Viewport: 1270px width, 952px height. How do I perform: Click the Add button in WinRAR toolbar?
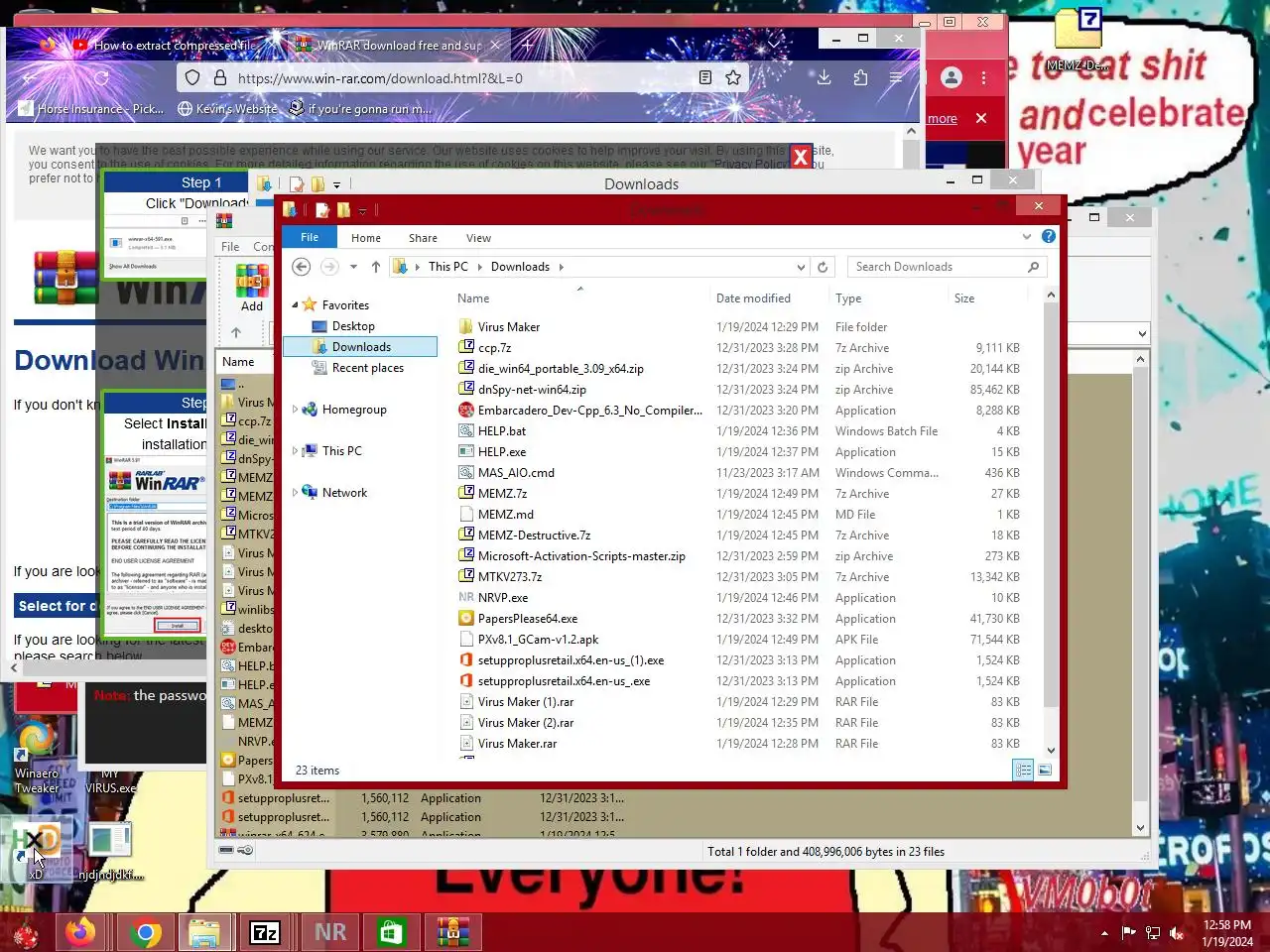252,288
